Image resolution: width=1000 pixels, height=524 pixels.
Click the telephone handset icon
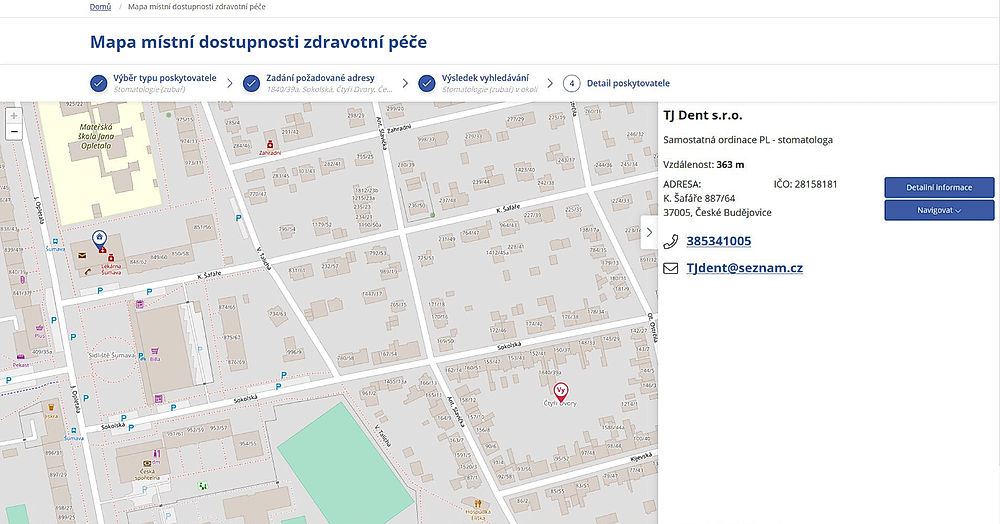coord(671,241)
